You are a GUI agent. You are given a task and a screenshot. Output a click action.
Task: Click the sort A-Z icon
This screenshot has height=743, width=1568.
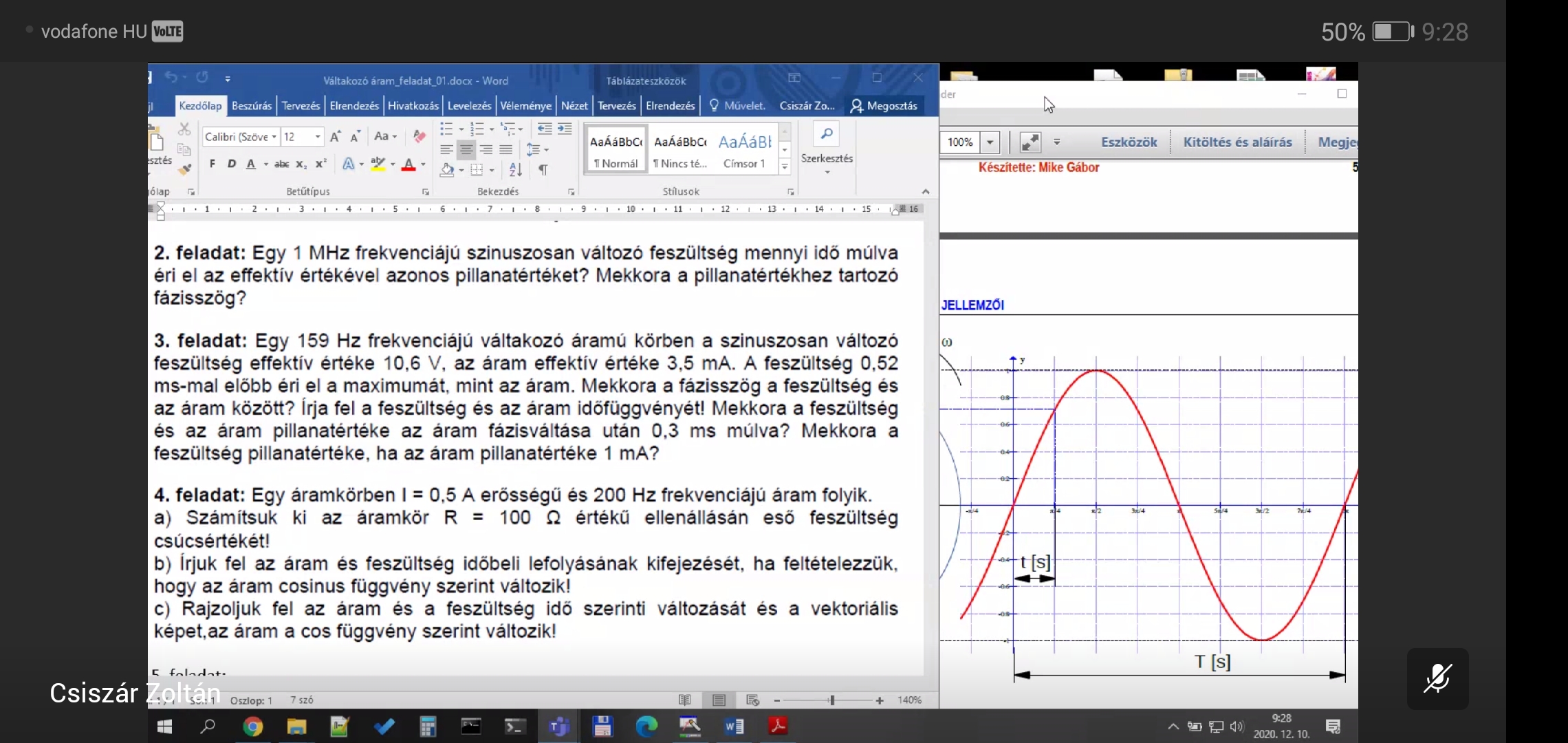point(516,169)
